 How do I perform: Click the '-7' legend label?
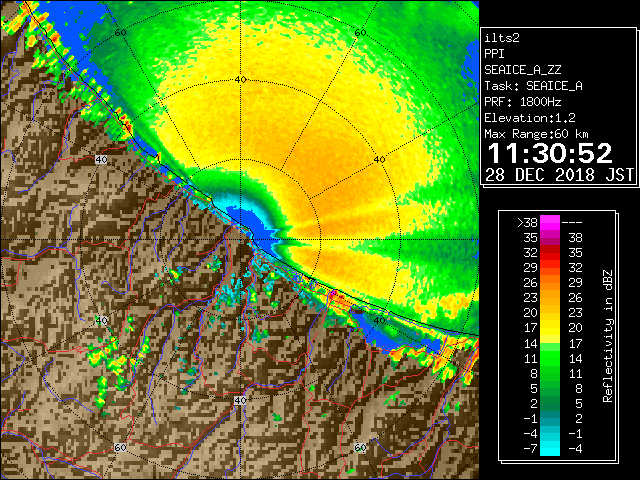531,449
